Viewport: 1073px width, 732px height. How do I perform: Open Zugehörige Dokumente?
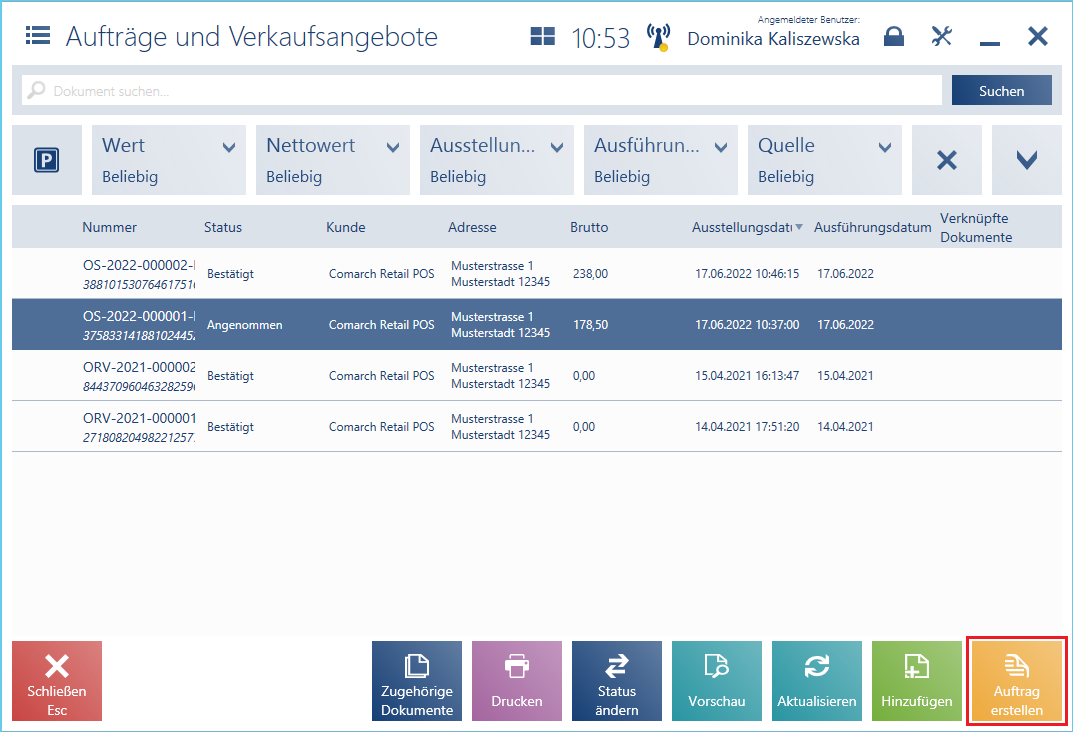point(417,681)
